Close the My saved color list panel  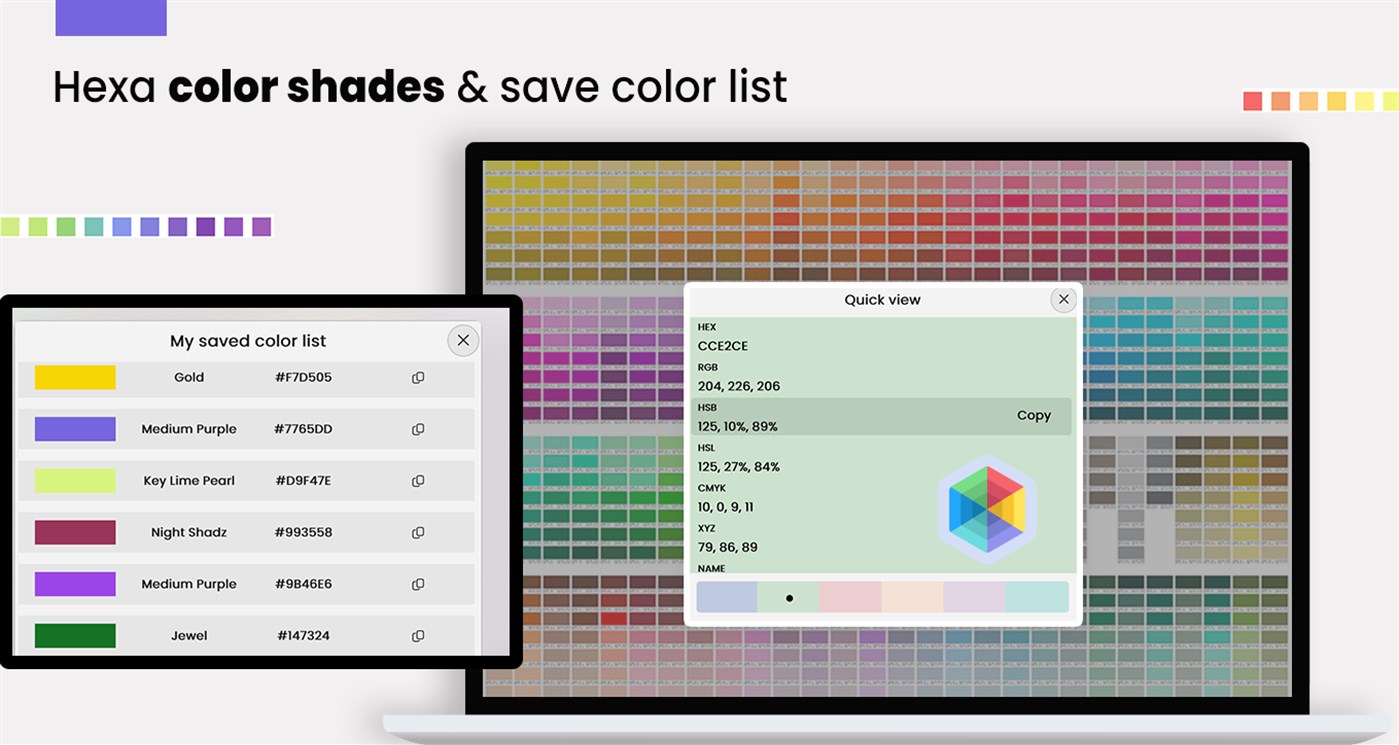(x=462, y=340)
